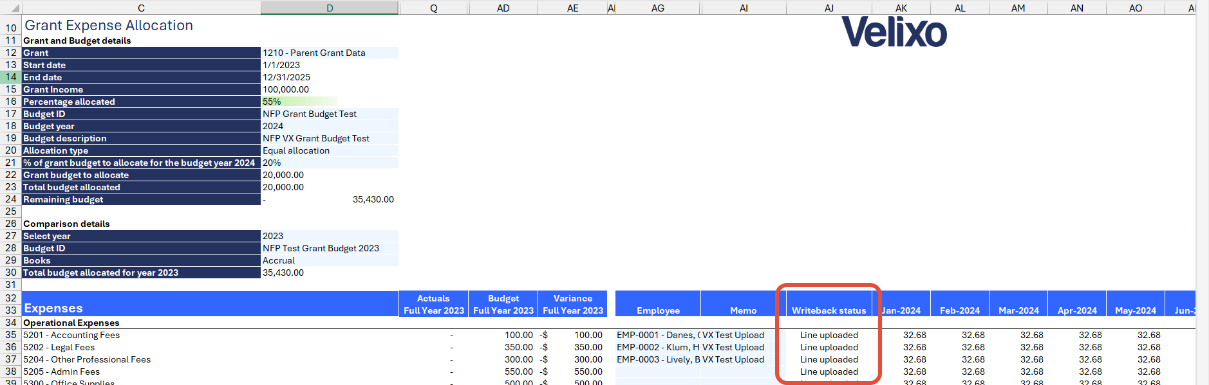Select the EMP-0002 - Klum employee cell
1209x385 pixels.
pos(657,347)
